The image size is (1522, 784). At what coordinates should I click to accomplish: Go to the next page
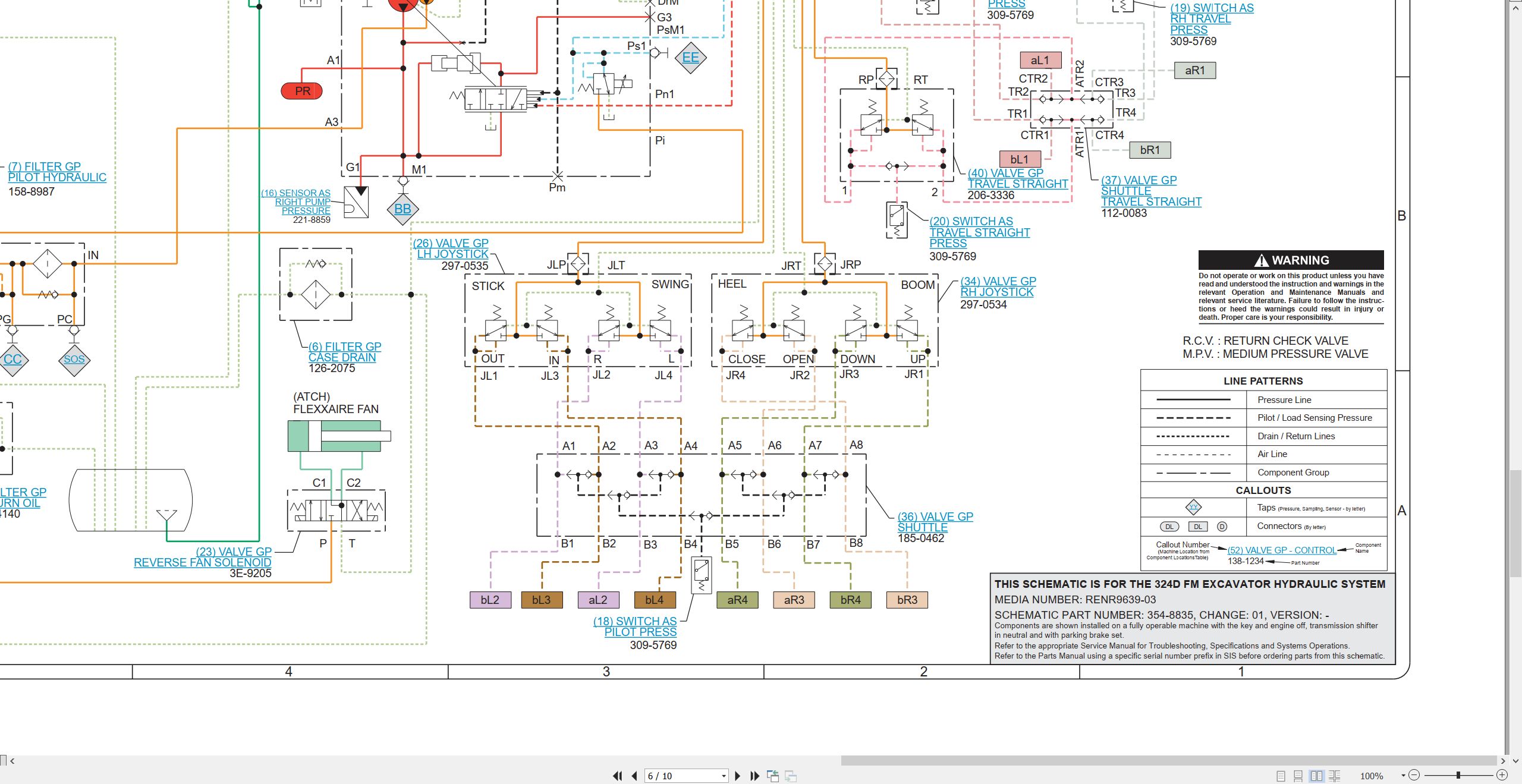click(x=738, y=776)
